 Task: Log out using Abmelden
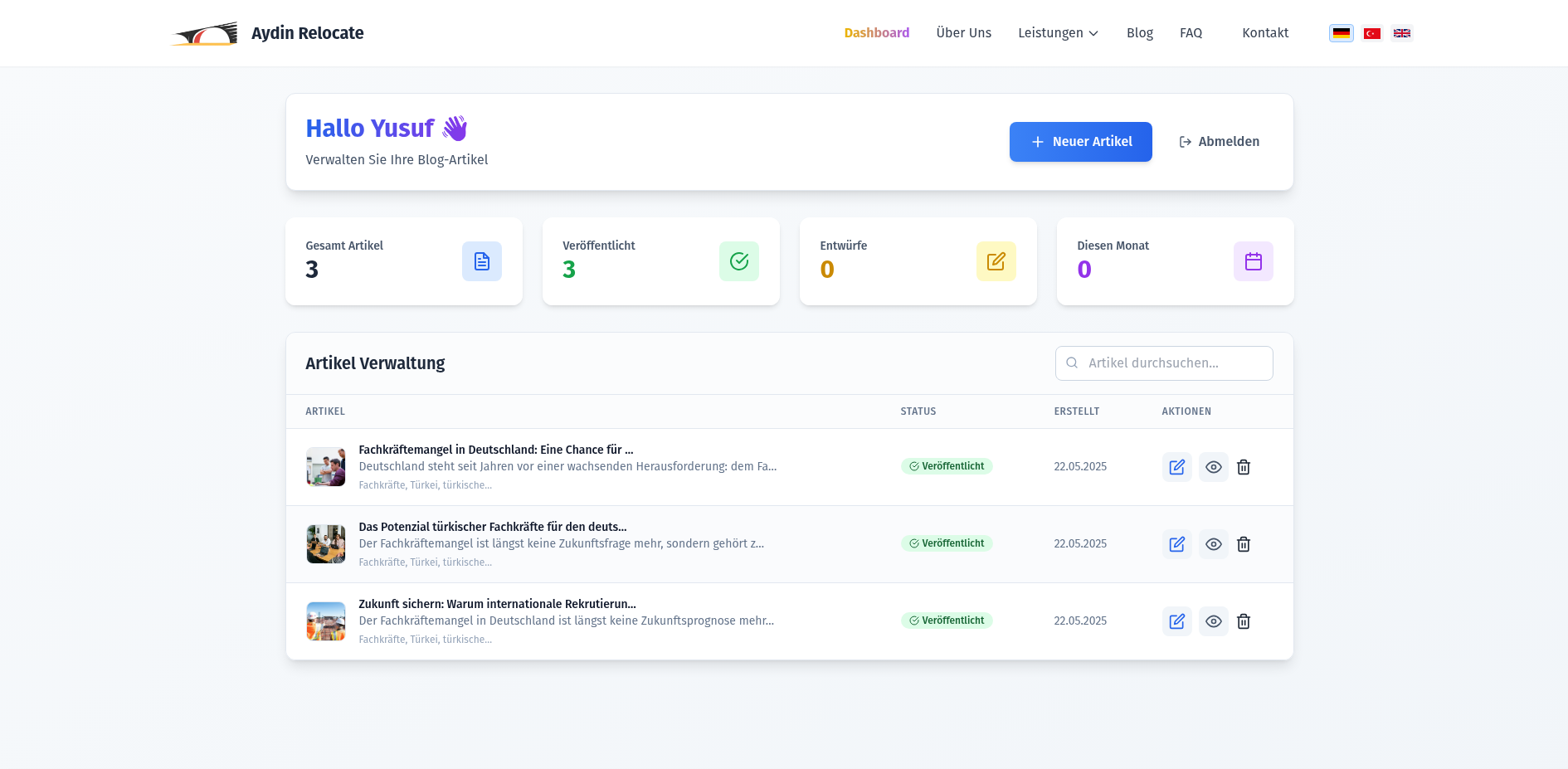tap(1219, 142)
